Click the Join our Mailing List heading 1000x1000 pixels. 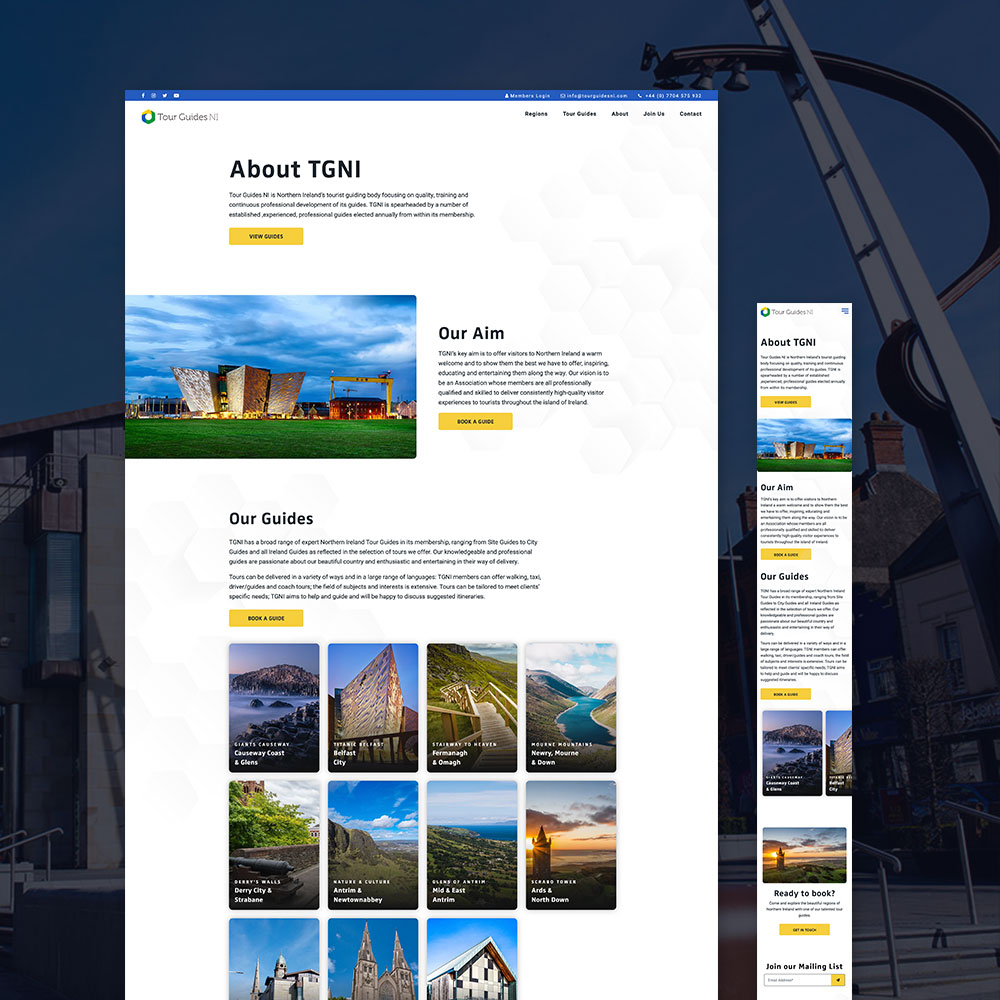(x=804, y=966)
